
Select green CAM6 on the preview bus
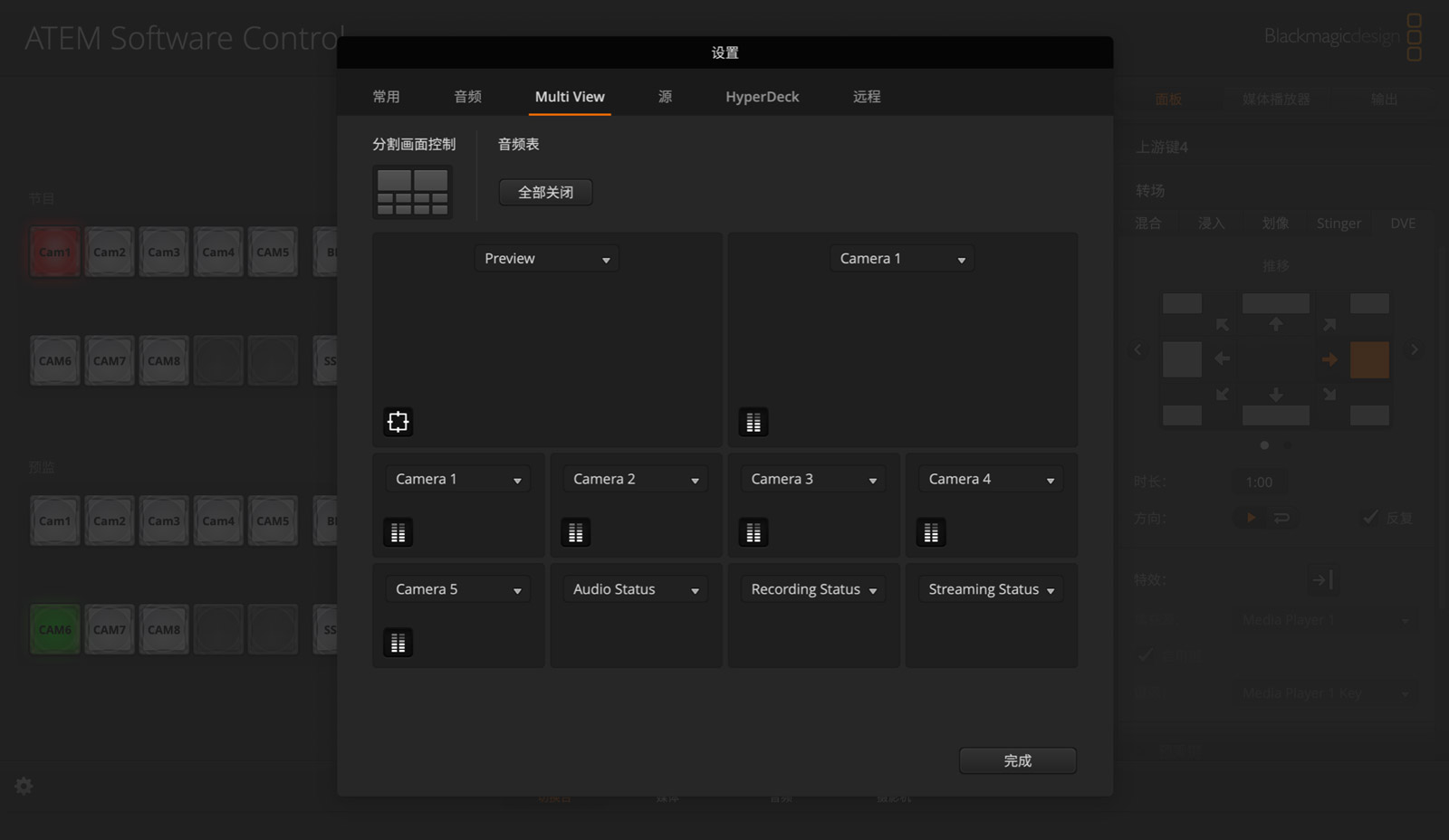[55, 629]
